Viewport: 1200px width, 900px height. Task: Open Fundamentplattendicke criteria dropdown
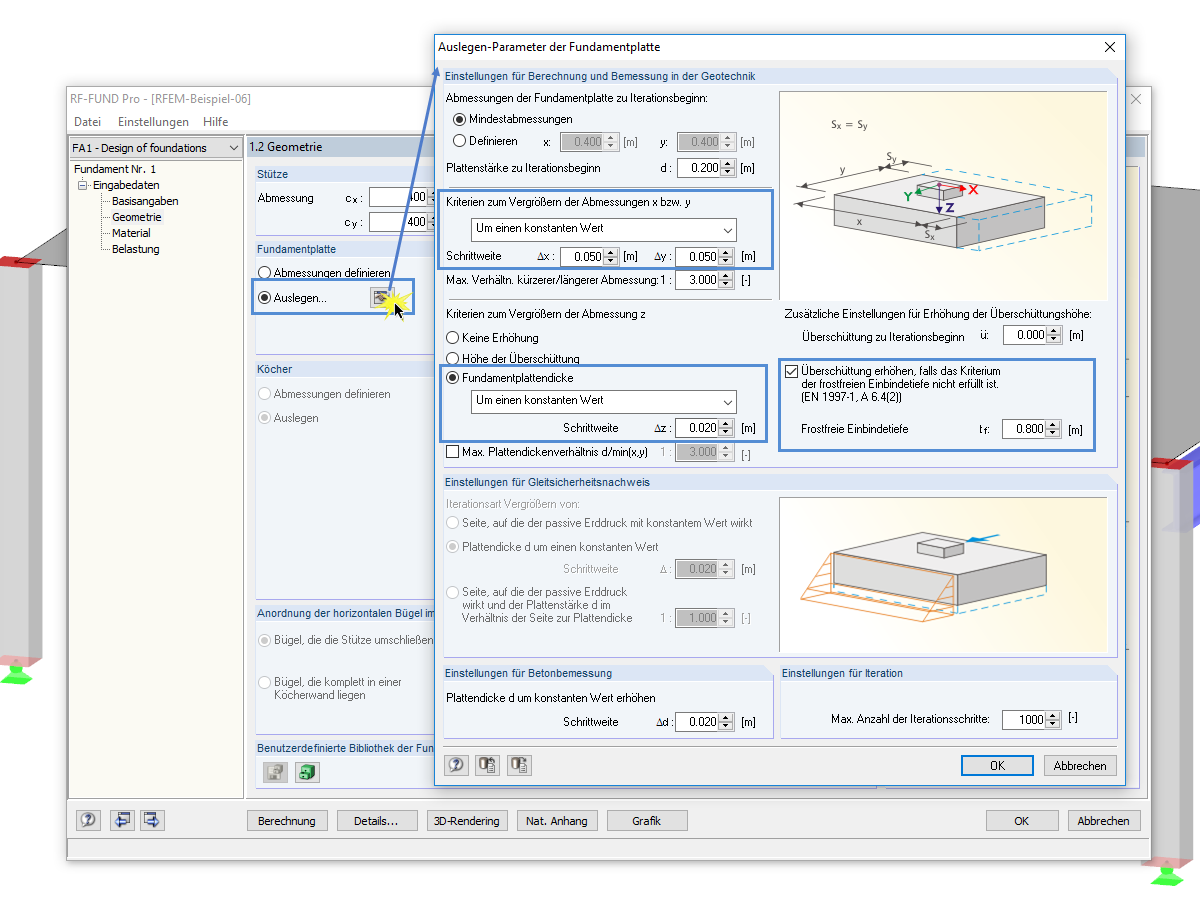click(603, 401)
